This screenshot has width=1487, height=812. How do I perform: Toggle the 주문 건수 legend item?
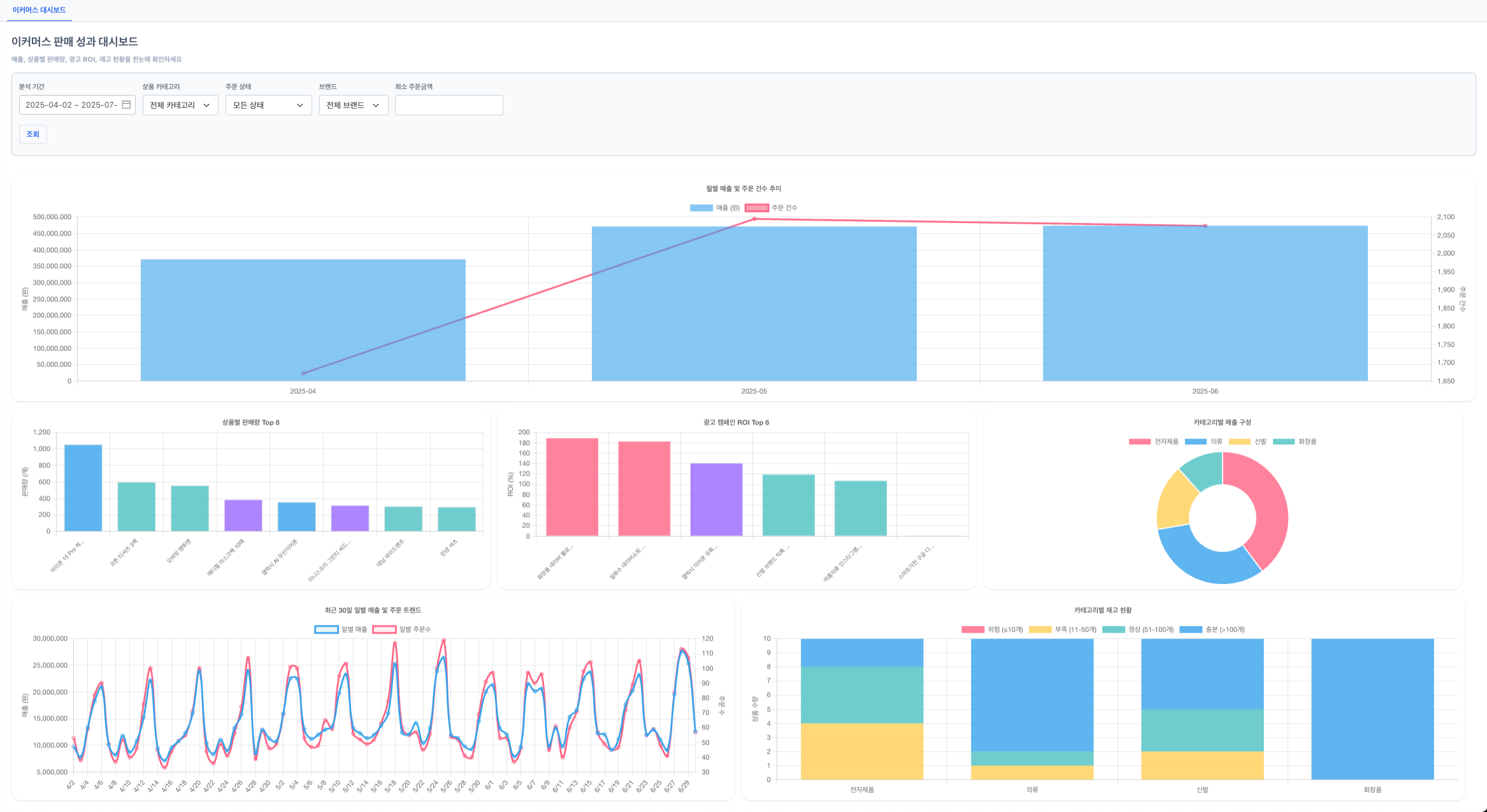[771, 208]
